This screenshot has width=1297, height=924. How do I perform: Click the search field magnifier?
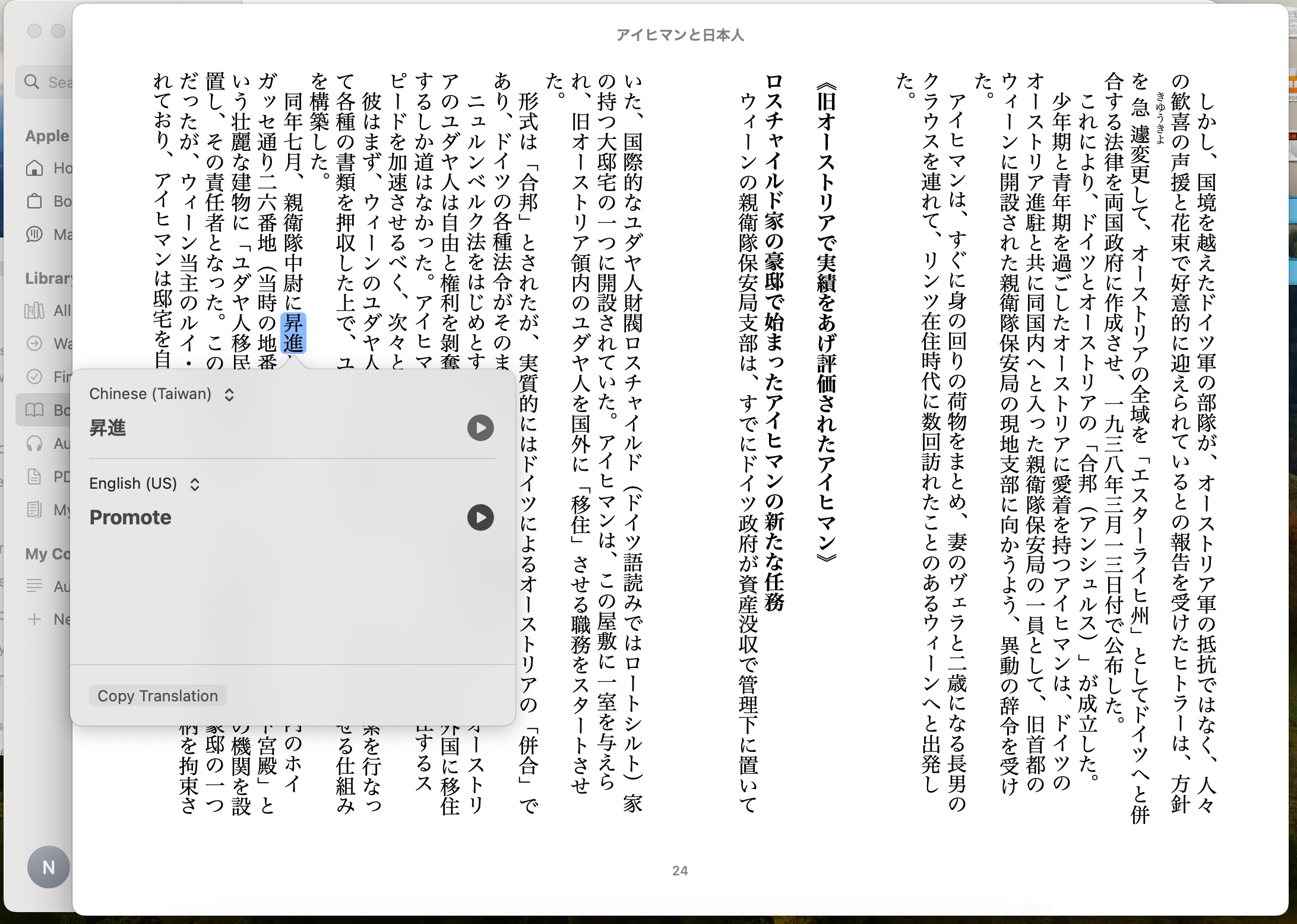32,81
